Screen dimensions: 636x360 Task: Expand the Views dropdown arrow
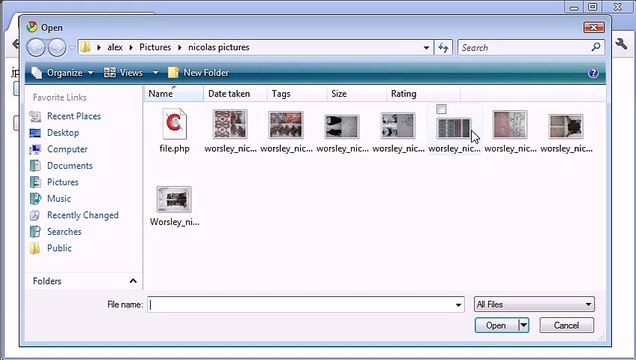[155, 73]
